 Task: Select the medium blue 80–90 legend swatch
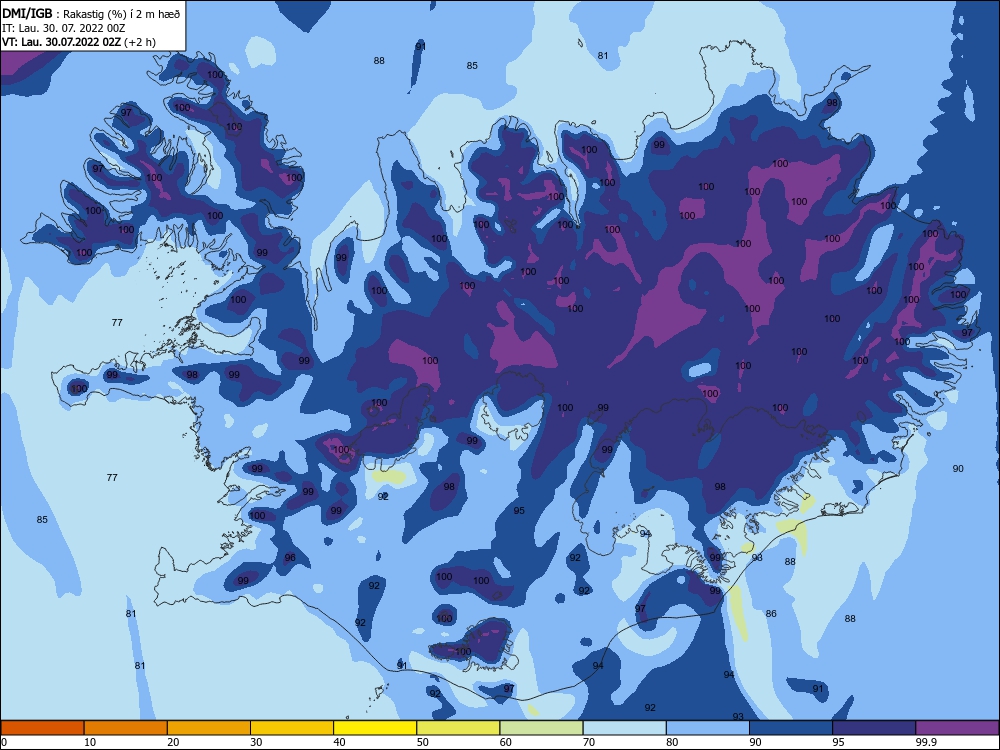(x=708, y=728)
